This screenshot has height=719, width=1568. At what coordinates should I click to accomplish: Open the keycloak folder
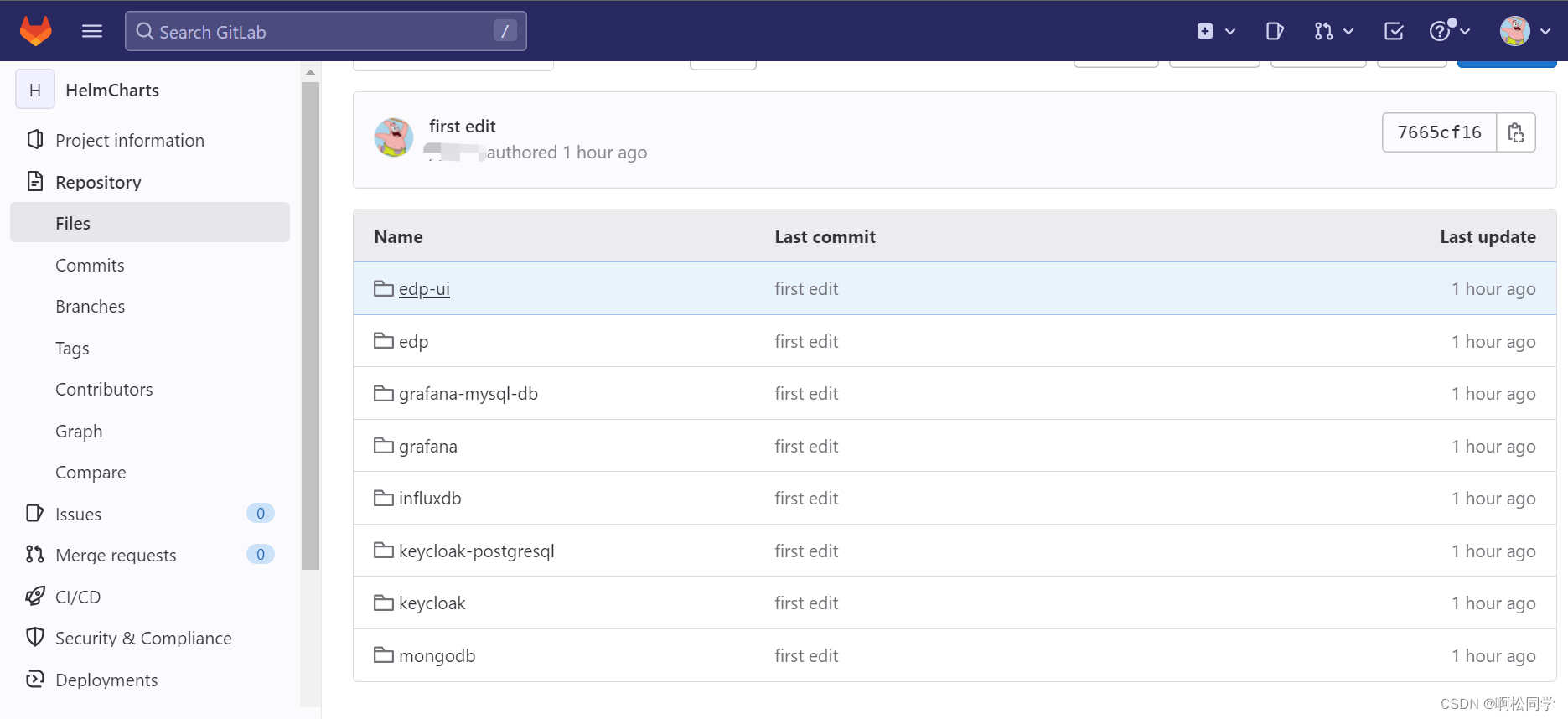[432, 603]
